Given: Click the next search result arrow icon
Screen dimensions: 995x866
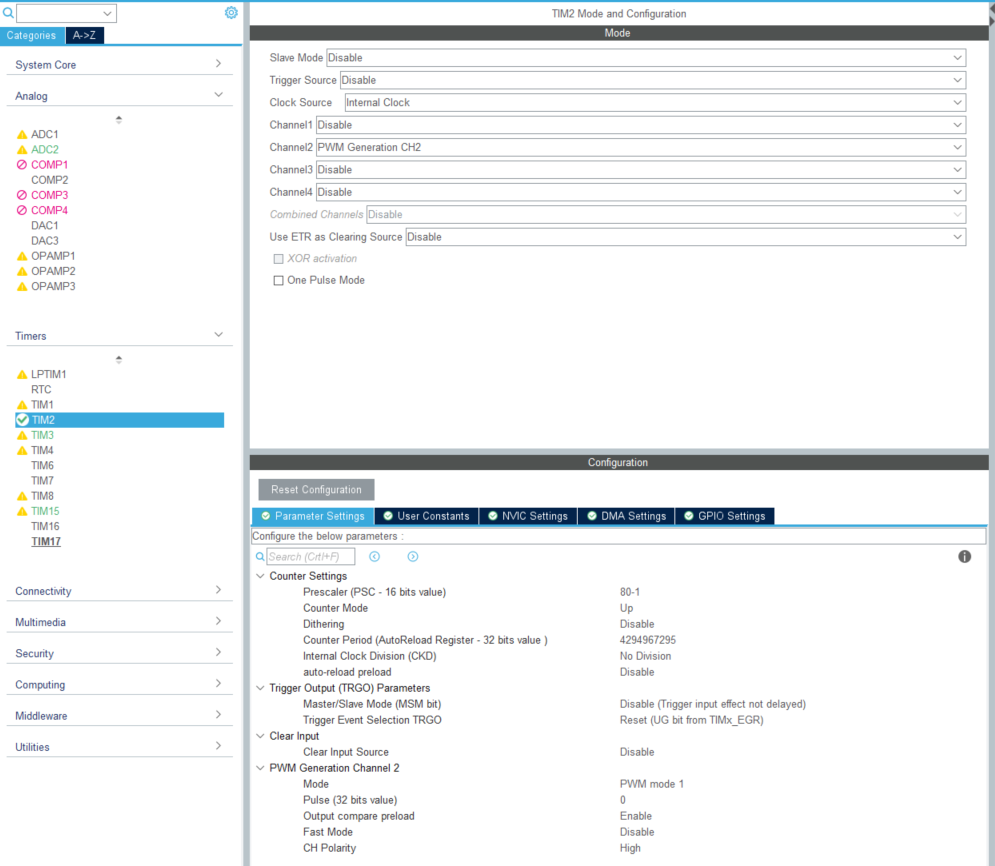Looking at the screenshot, I should click(x=412, y=556).
